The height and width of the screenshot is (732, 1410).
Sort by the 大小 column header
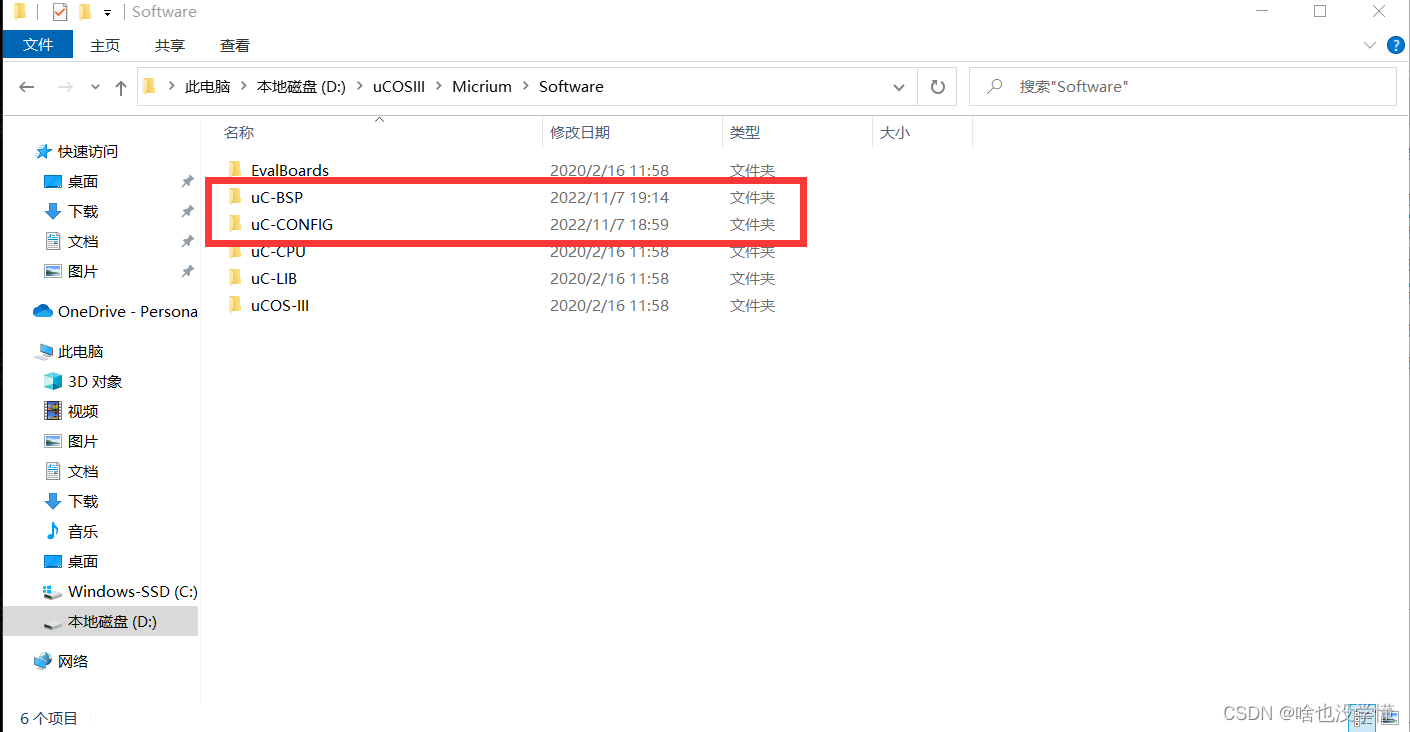pyautogui.click(x=895, y=132)
